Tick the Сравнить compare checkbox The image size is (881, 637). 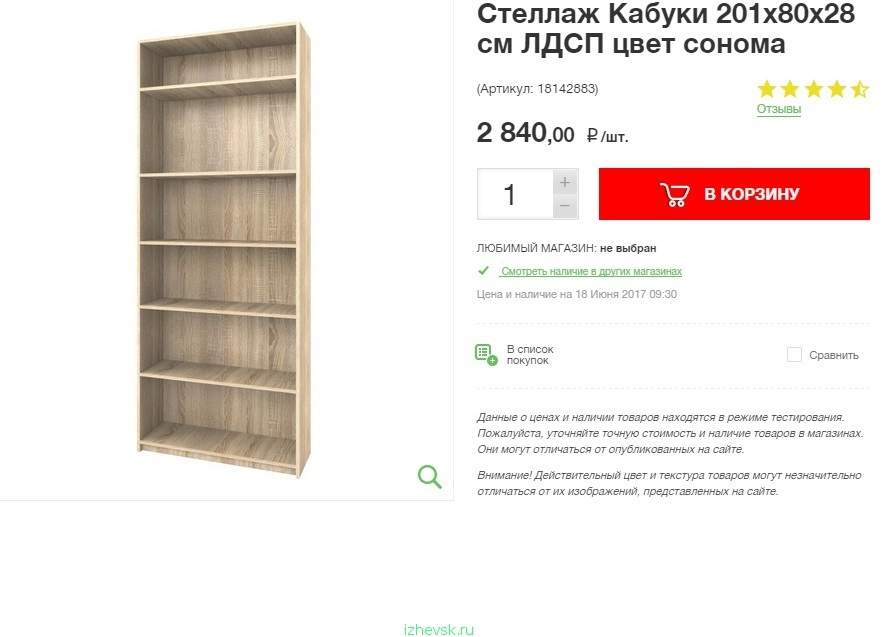(794, 354)
